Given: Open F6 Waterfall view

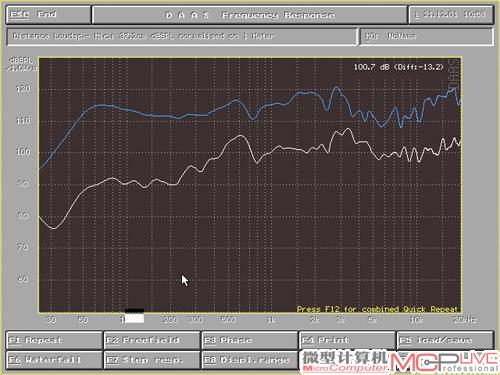Looking at the screenshot, I should 54,360.
